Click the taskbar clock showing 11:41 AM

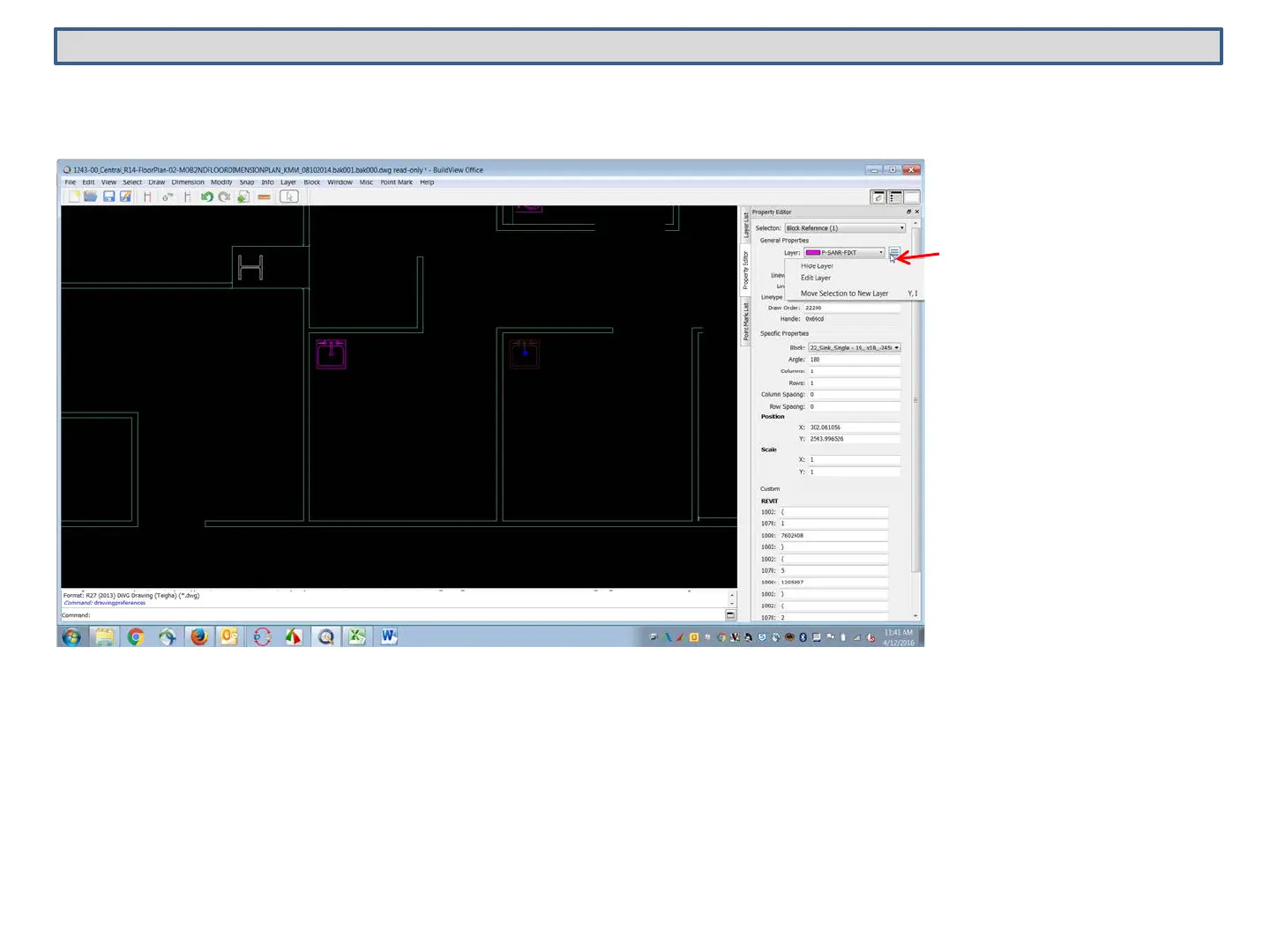[899, 637]
